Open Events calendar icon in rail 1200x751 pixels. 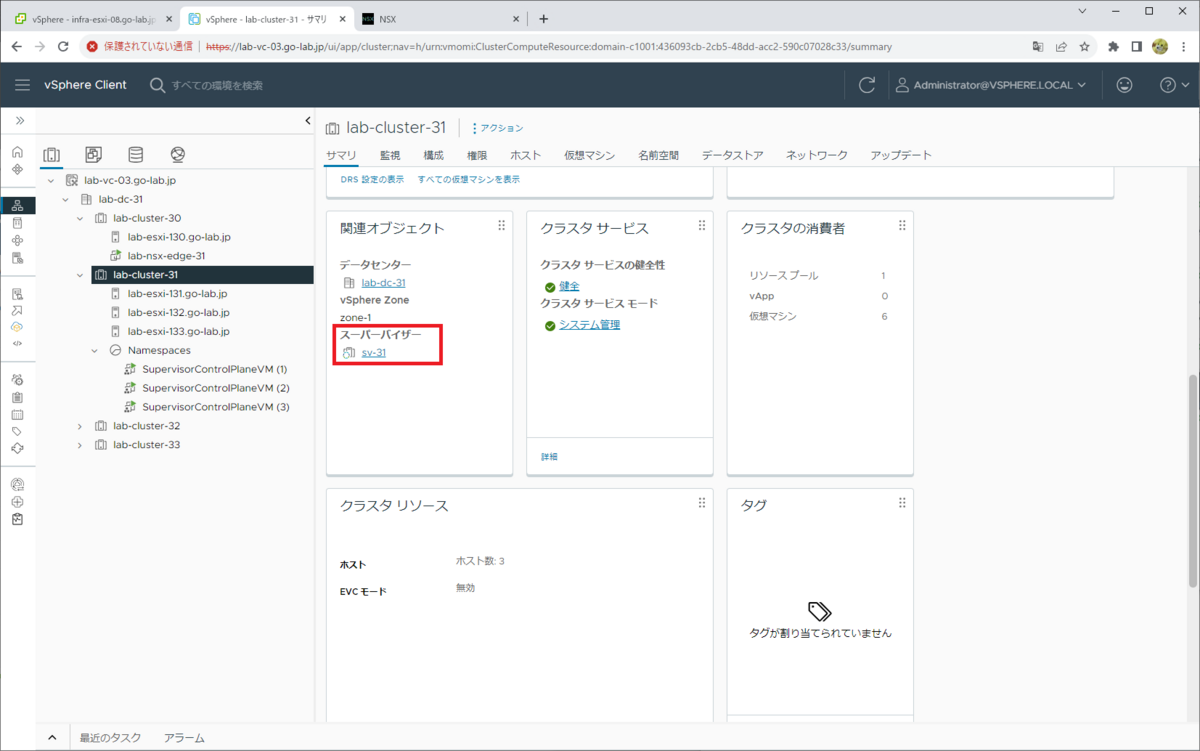[17, 414]
